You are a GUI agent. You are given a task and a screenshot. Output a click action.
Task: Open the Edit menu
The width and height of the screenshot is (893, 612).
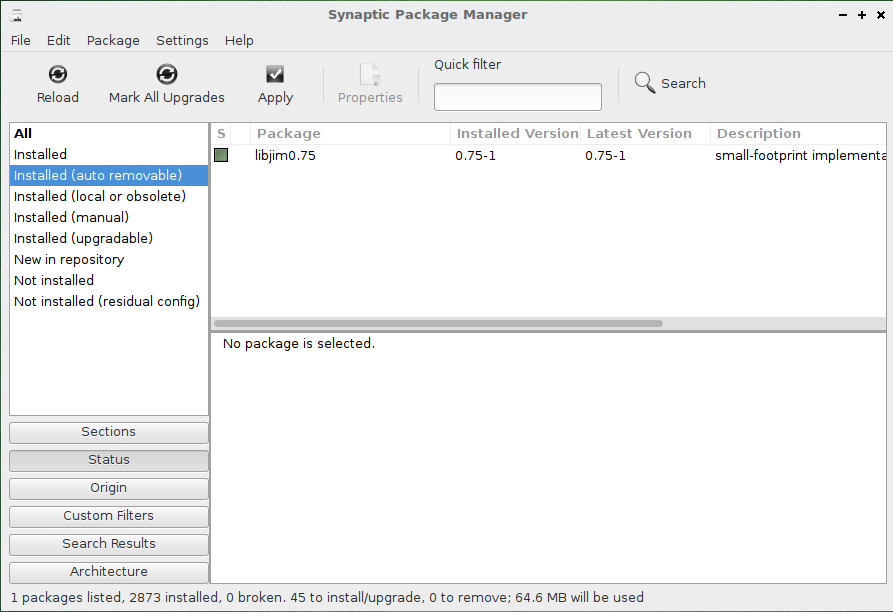click(59, 40)
